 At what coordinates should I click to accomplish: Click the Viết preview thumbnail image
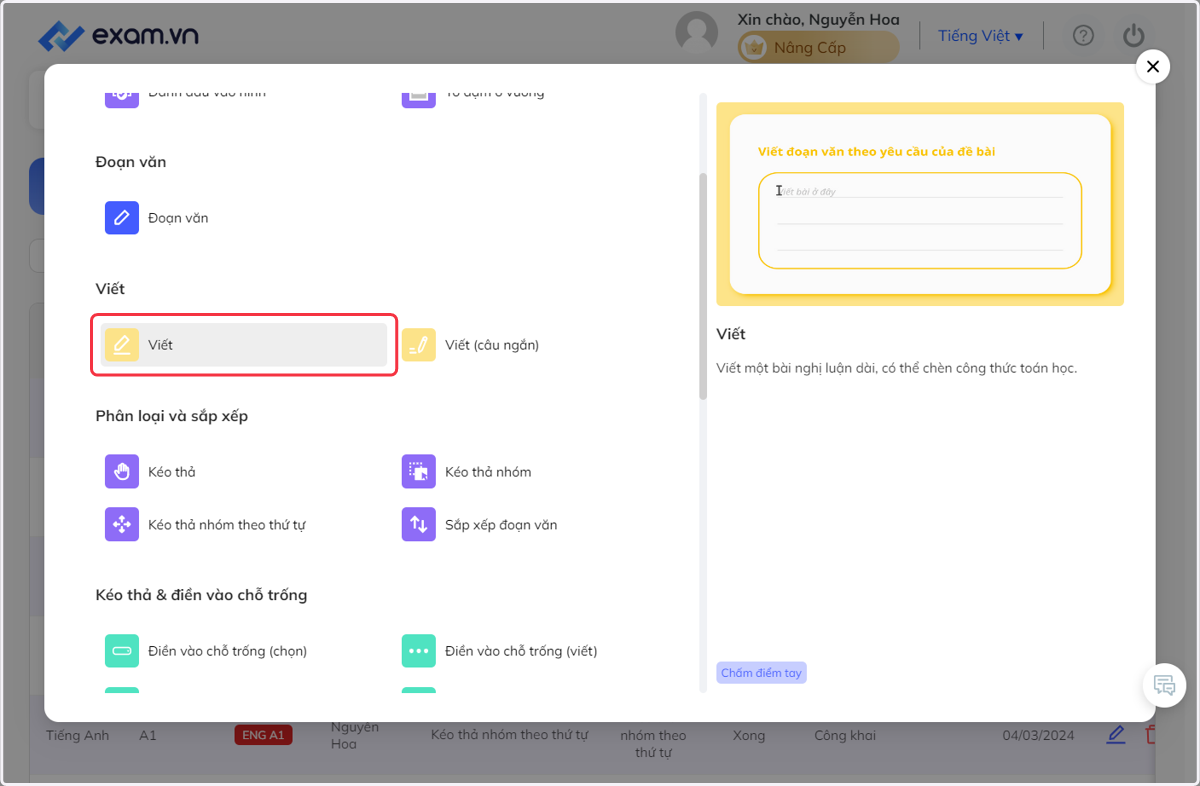click(x=920, y=204)
